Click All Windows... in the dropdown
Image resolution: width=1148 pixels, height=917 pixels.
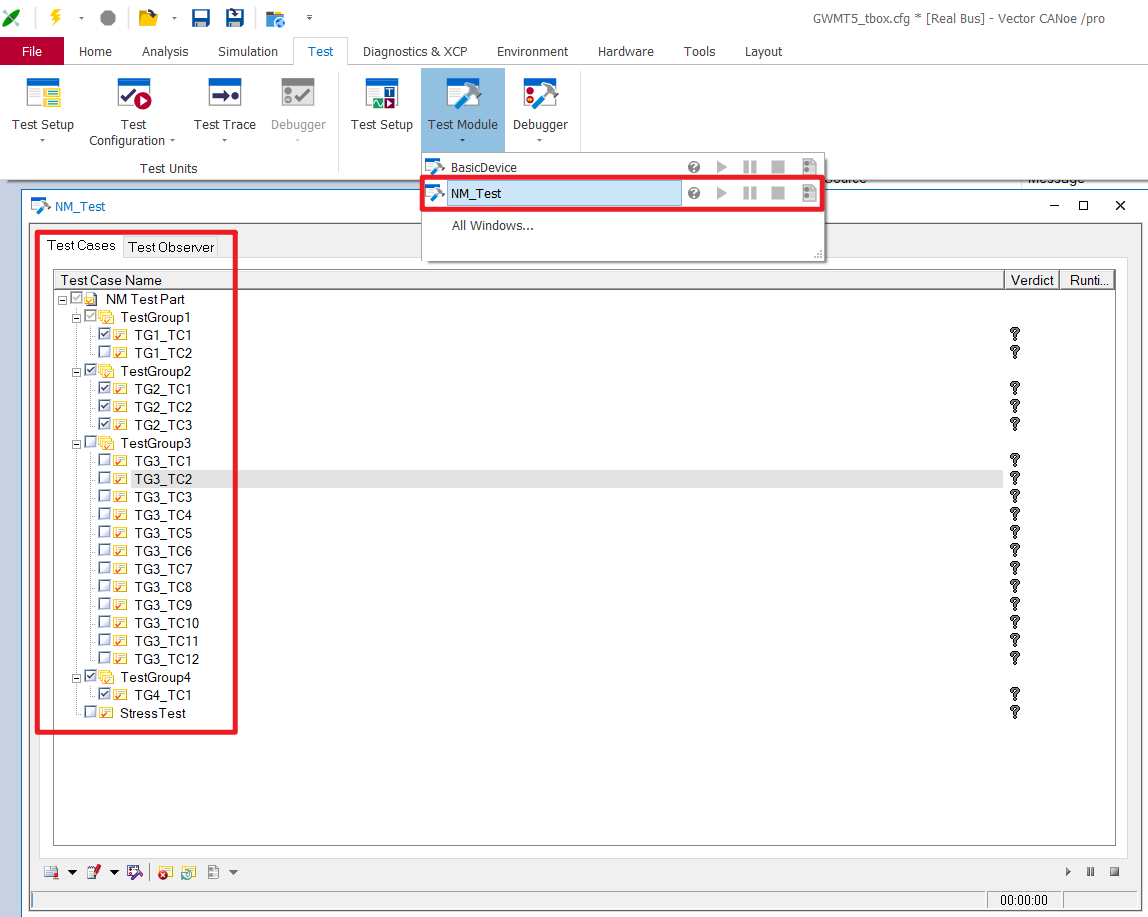point(492,226)
